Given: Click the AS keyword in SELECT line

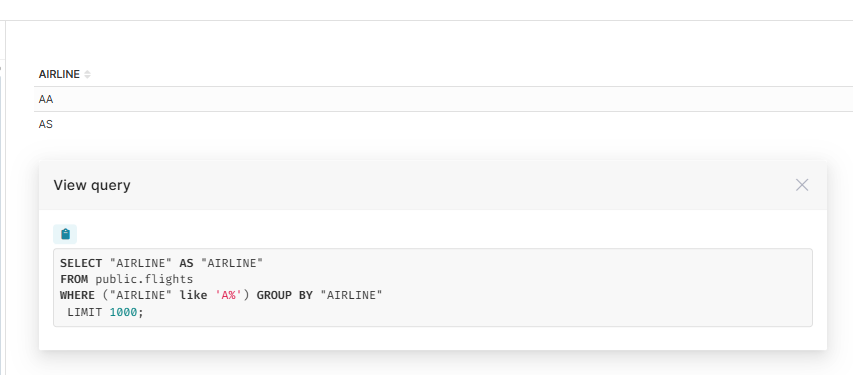Looking at the screenshot, I should tap(187, 263).
